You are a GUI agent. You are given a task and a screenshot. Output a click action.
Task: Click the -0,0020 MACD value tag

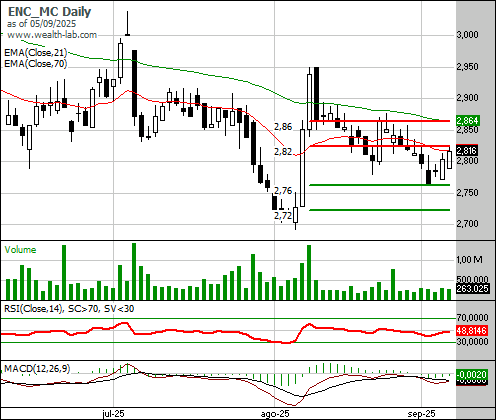click(x=471, y=375)
